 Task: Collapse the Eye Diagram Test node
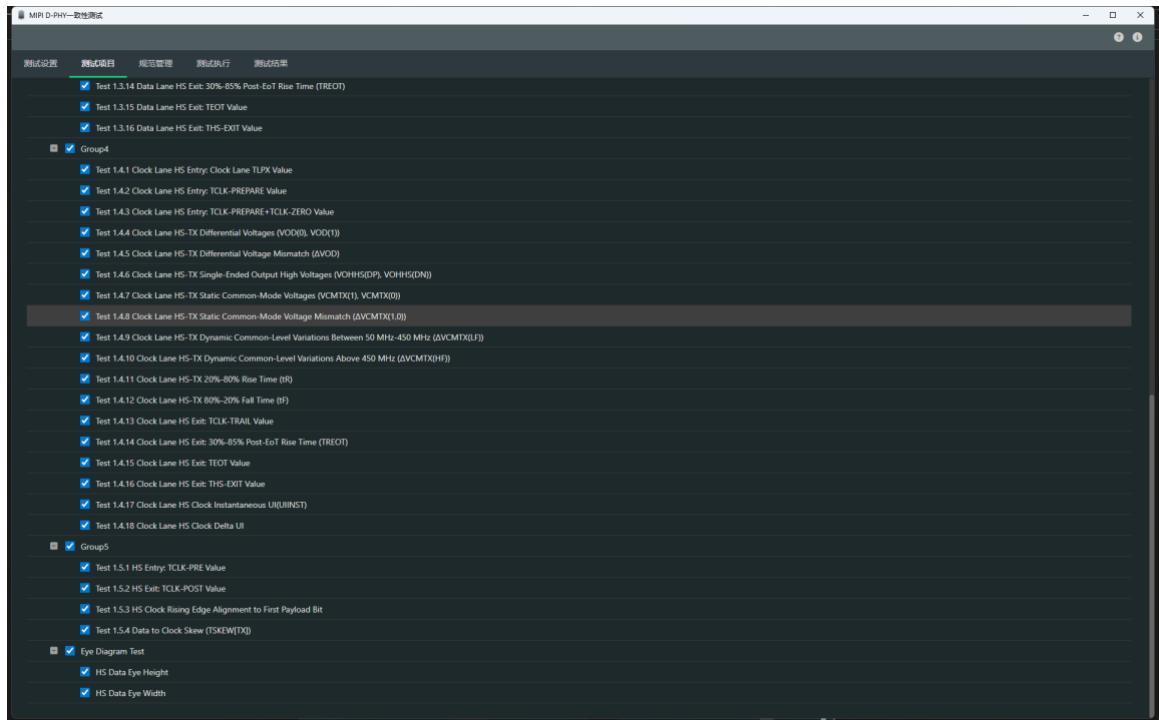pos(54,651)
